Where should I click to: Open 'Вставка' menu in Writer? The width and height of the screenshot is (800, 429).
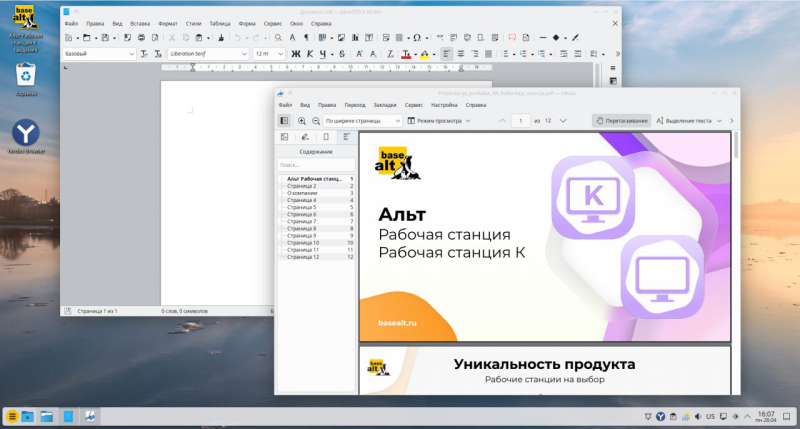click(140, 21)
